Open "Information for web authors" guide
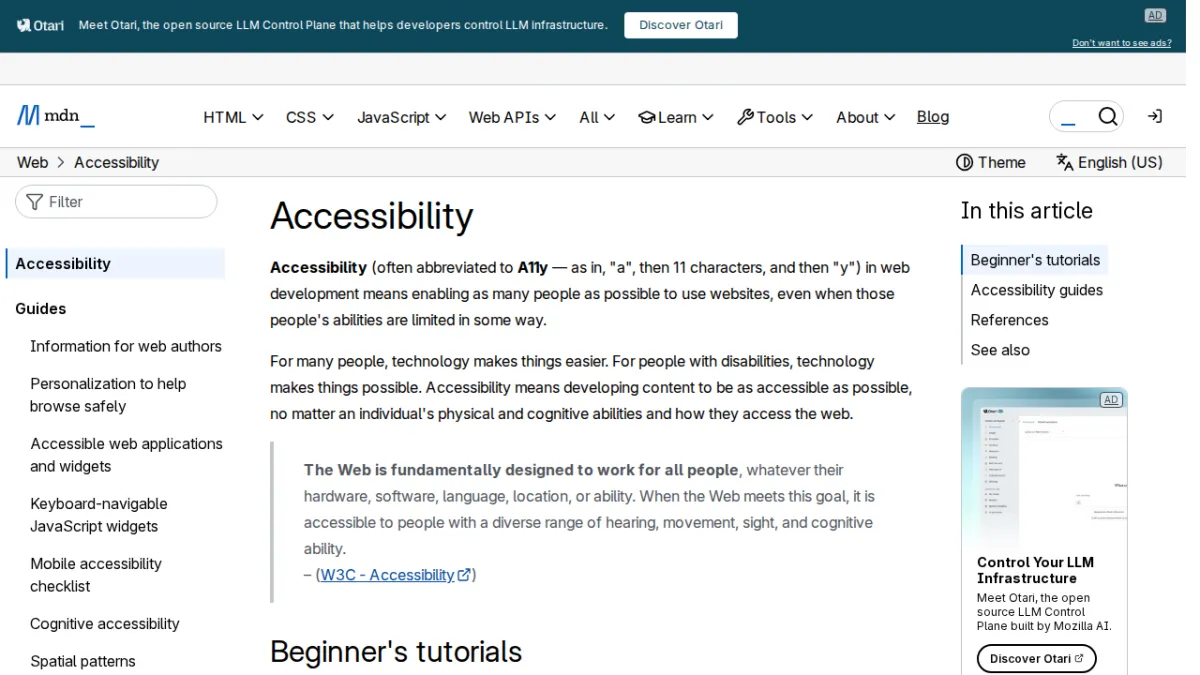The height and width of the screenshot is (675, 1200). [x=126, y=346]
